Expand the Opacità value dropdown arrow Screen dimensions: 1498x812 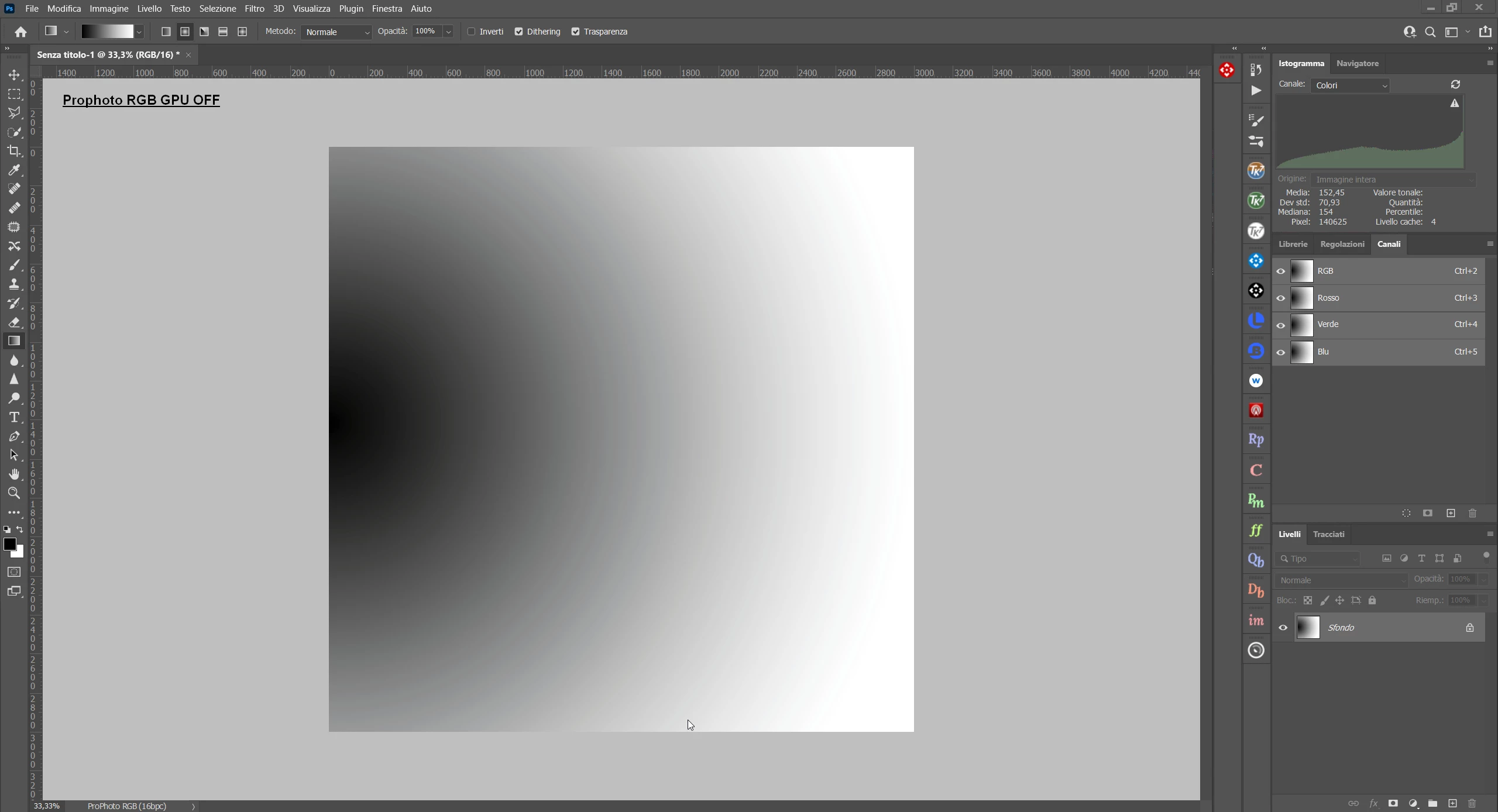tap(448, 32)
